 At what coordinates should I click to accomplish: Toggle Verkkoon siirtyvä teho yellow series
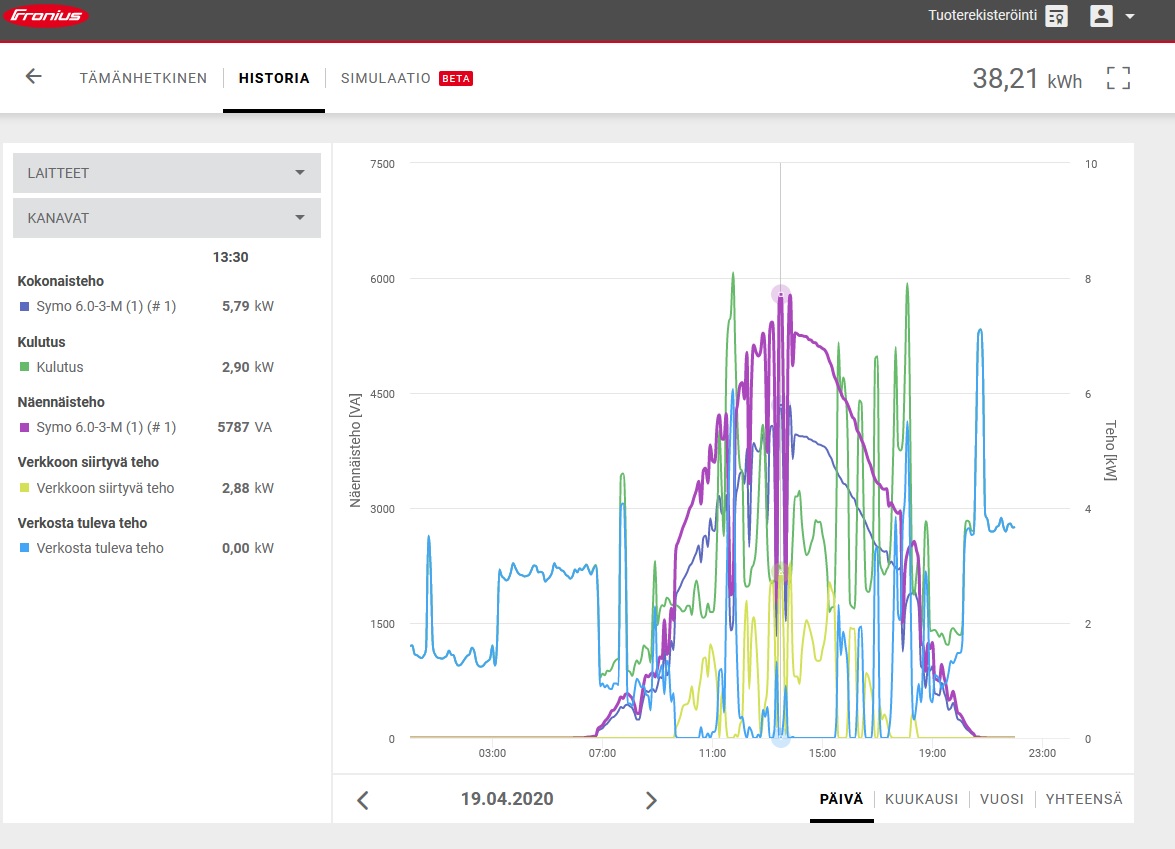tap(24, 488)
